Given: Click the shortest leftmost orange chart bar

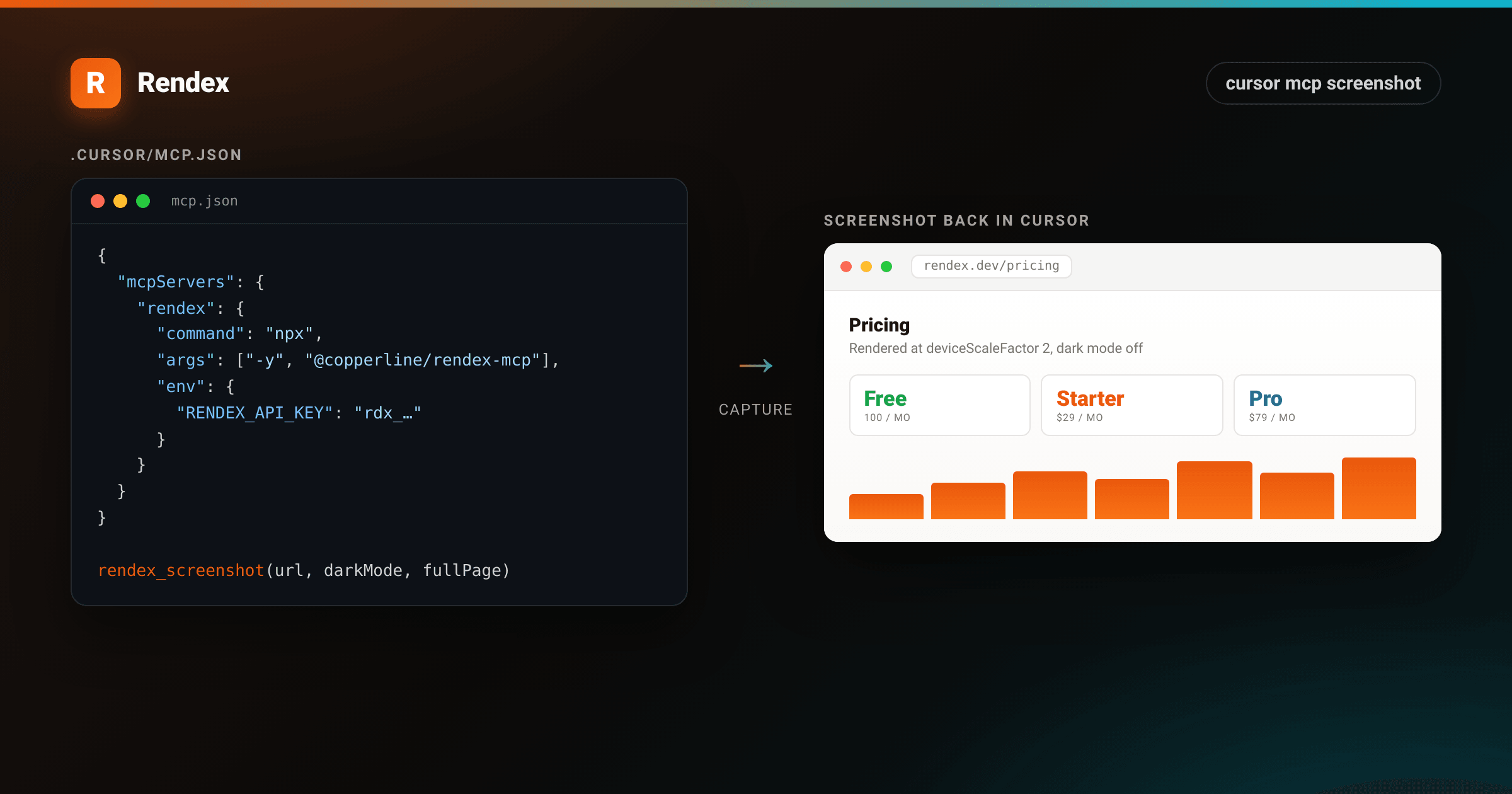Looking at the screenshot, I should click(886, 507).
